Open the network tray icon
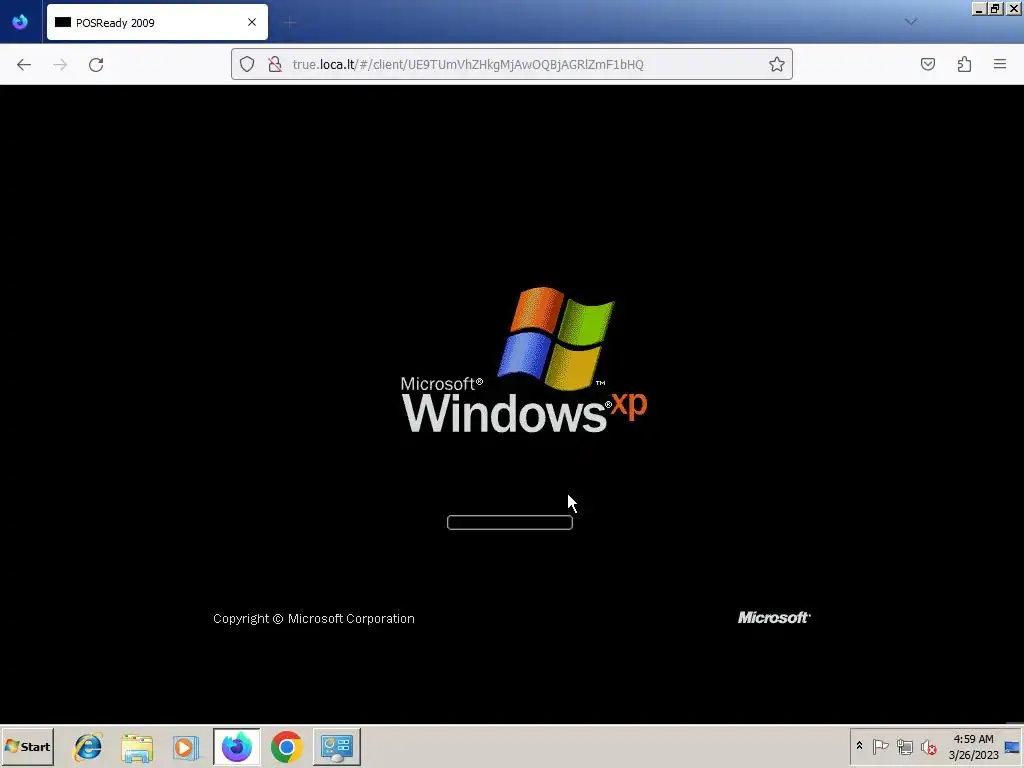 904,746
